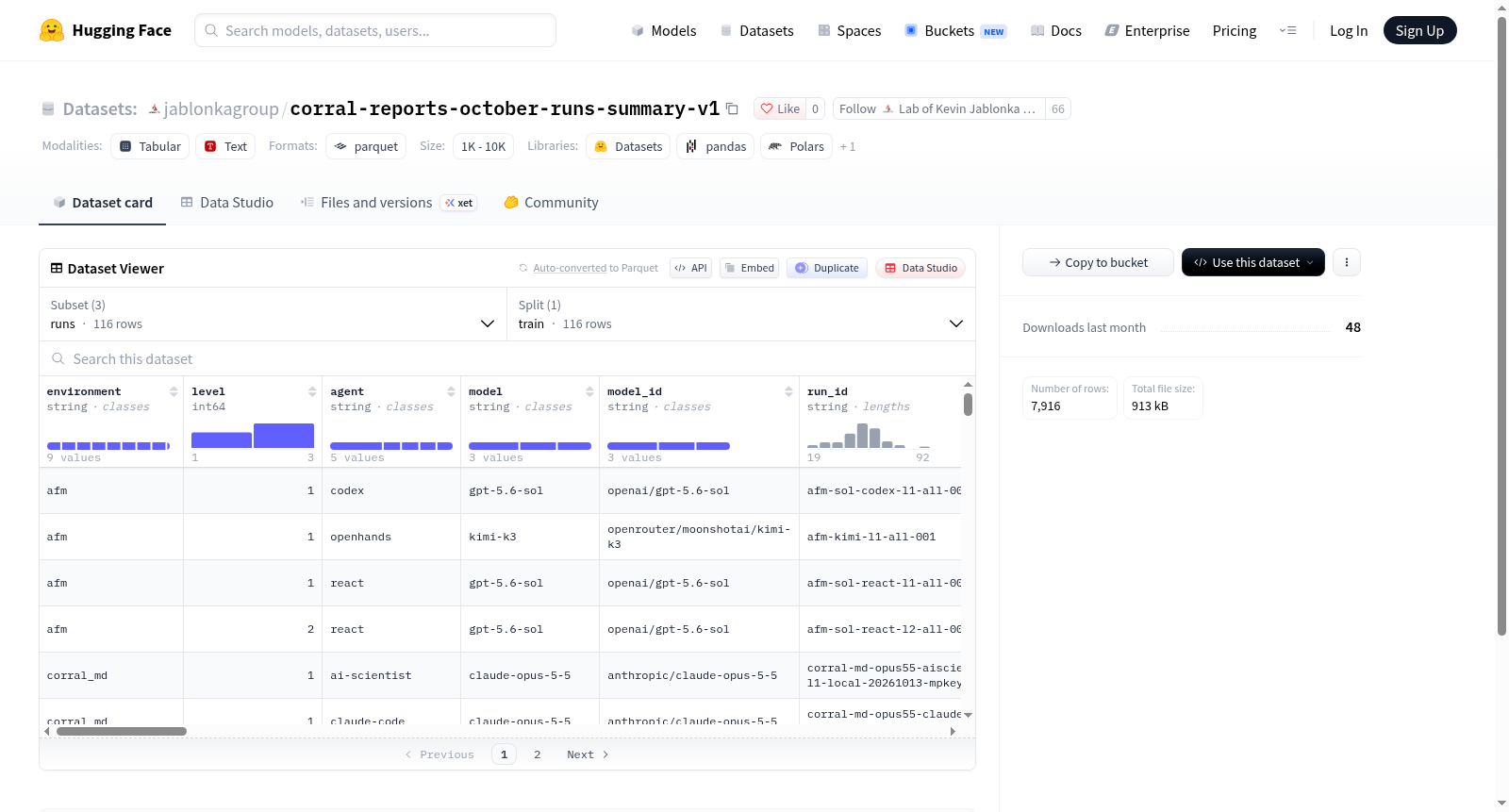This screenshot has width=1509, height=812.
Task: Open the API code button
Action: pyautogui.click(x=690, y=268)
